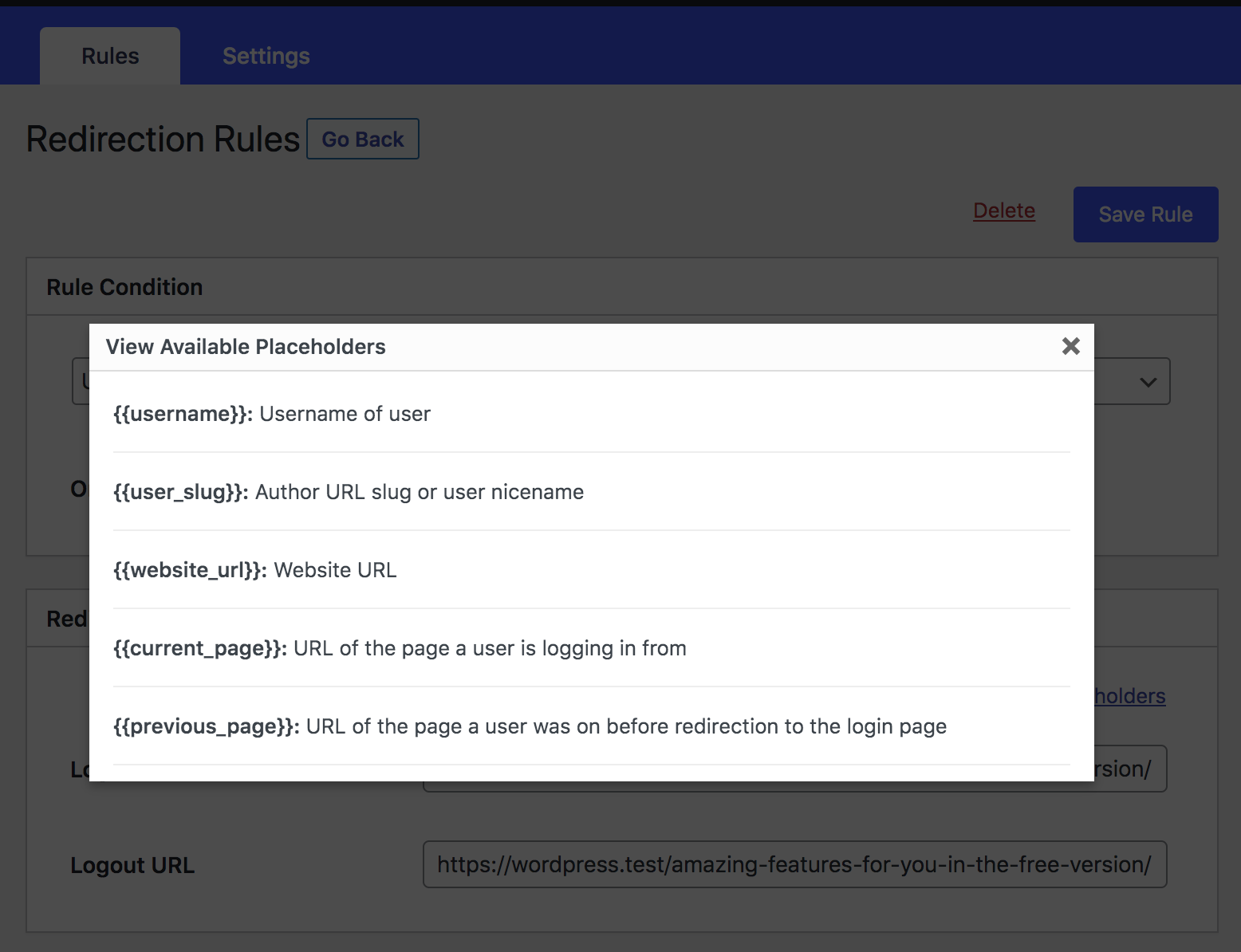Select the {{username}} placeholder entry
This screenshot has width=1241, height=952.
[271, 414]
